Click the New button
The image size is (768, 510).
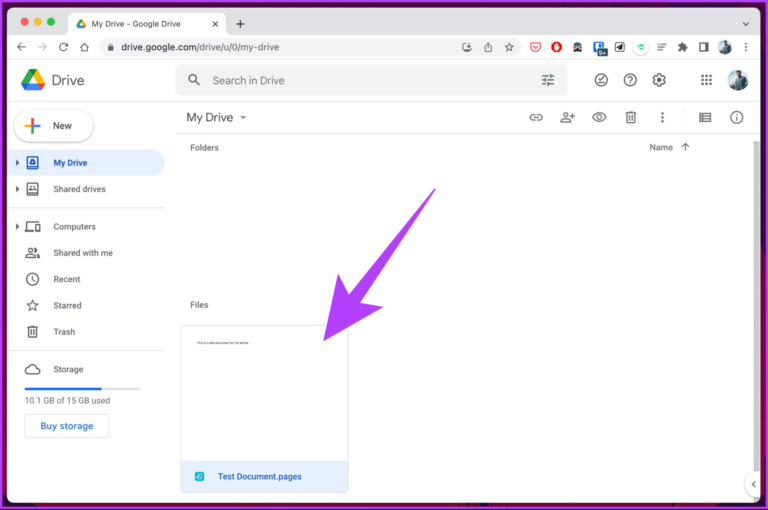click(x=53, y=126)
